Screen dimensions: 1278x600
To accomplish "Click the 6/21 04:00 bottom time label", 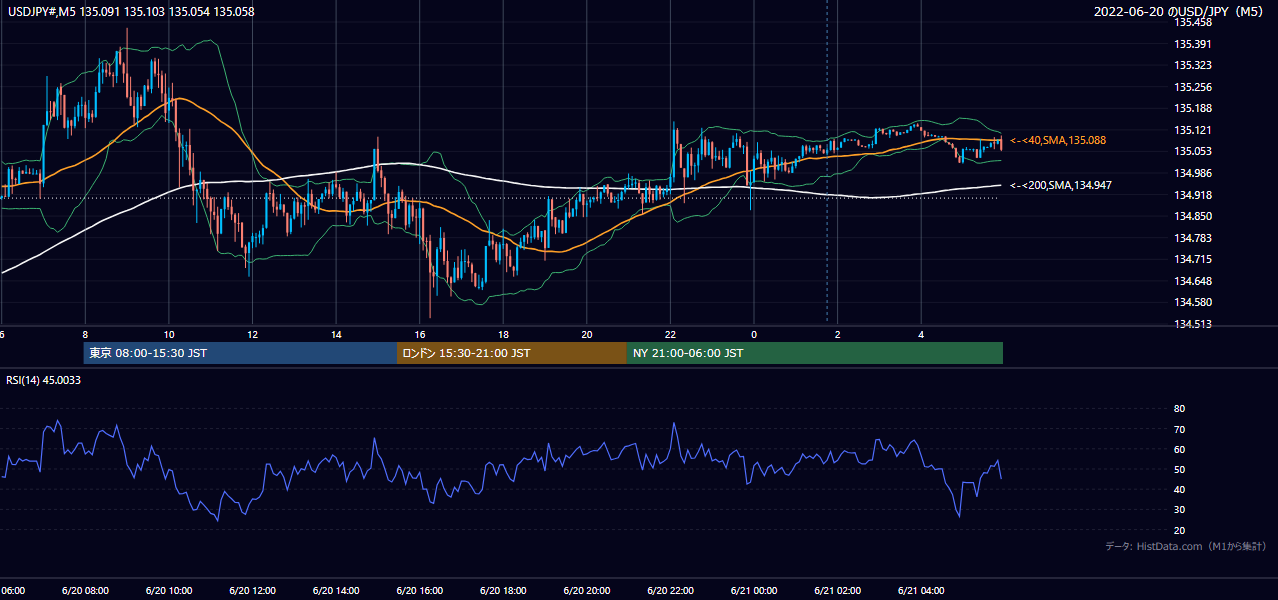I will pos(921,591).
